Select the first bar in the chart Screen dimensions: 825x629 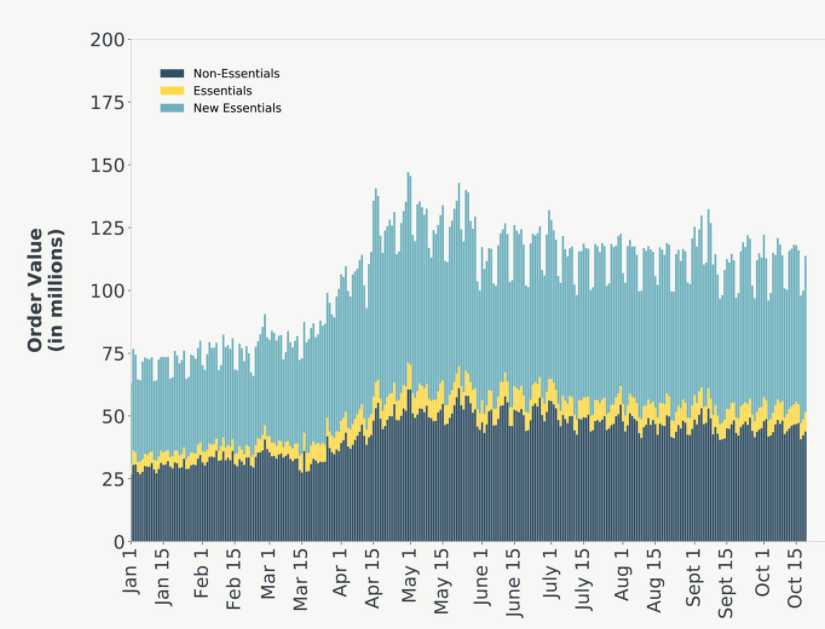pyautogui.click(x=131, y=450)
